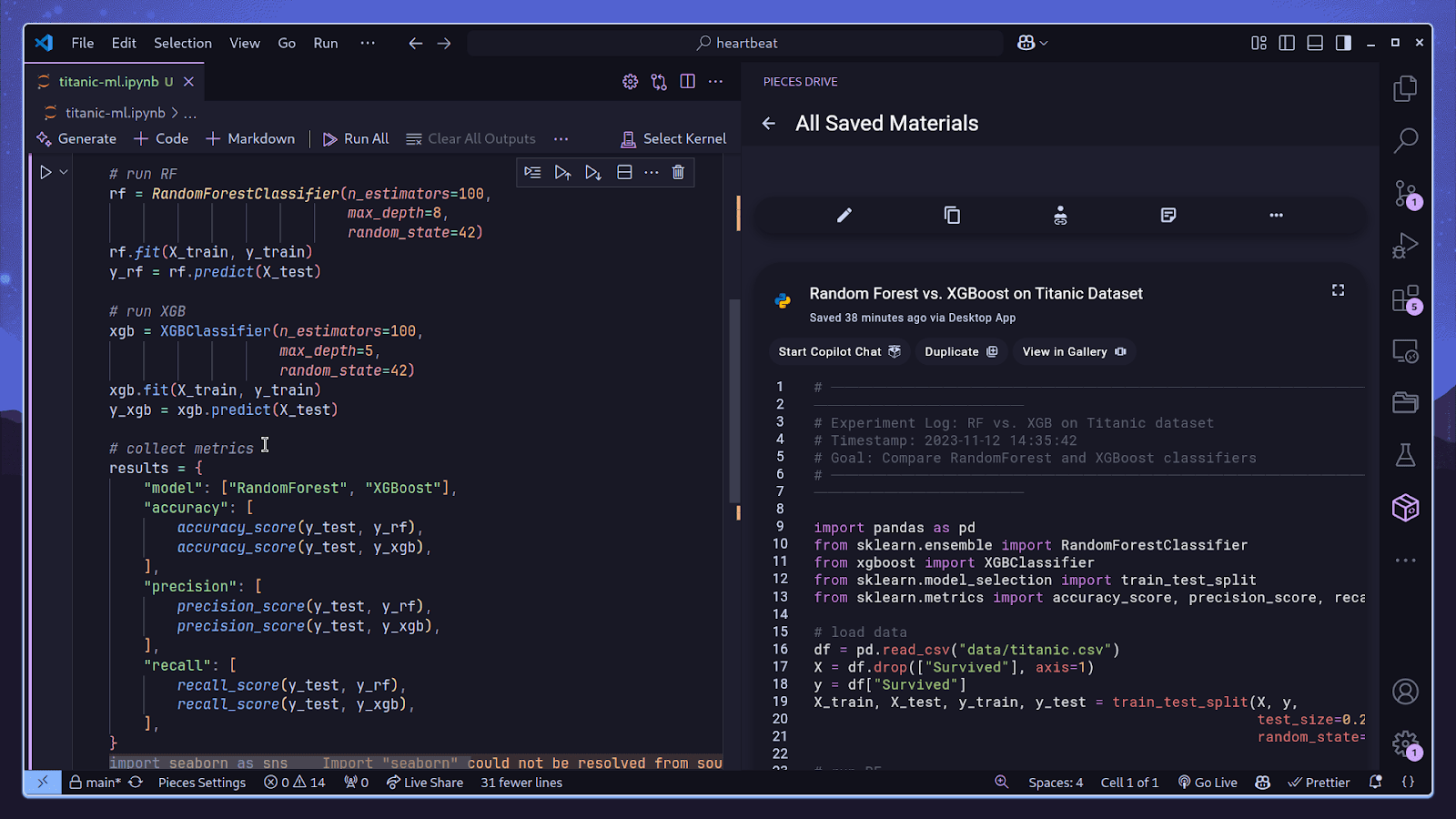Click Run All in notebook toolbar
The width and height of the screenshot is (1456, 819).
point(356,139)
